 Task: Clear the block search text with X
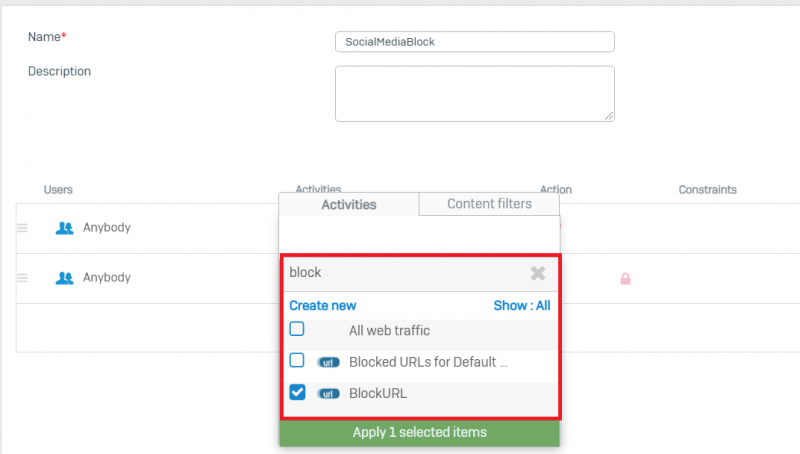point(537,273)
